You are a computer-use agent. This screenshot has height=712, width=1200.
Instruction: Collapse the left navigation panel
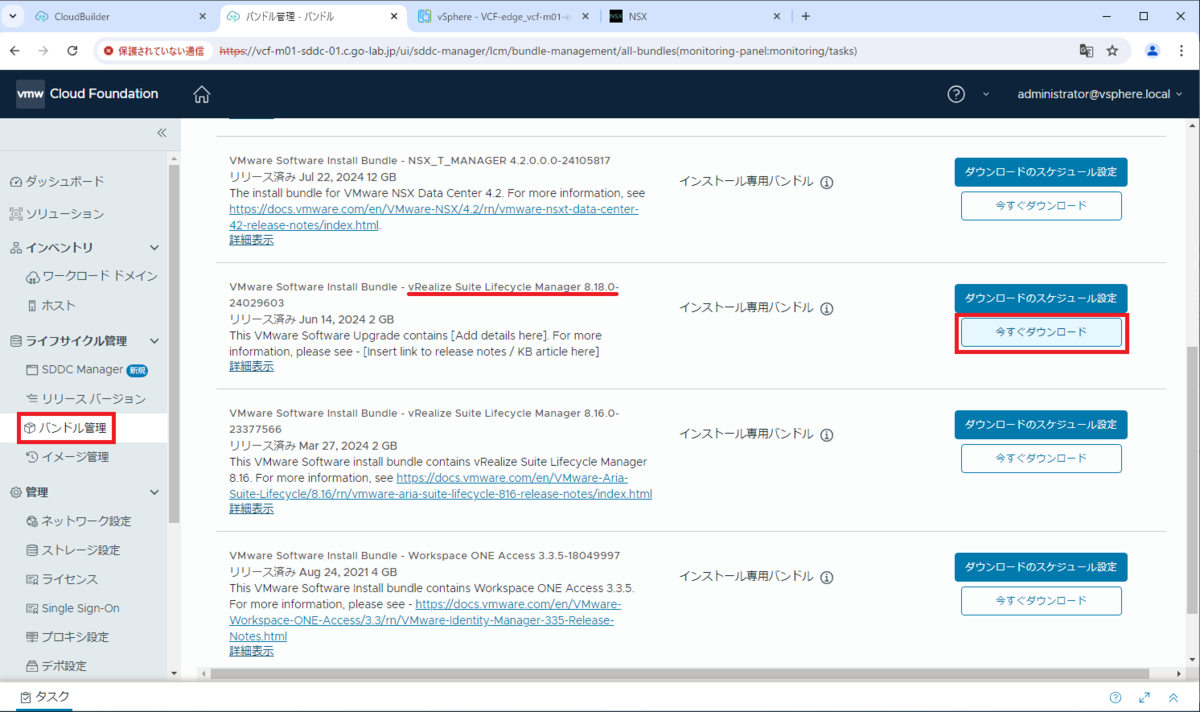pyautogui.click(x=161, y=133)
